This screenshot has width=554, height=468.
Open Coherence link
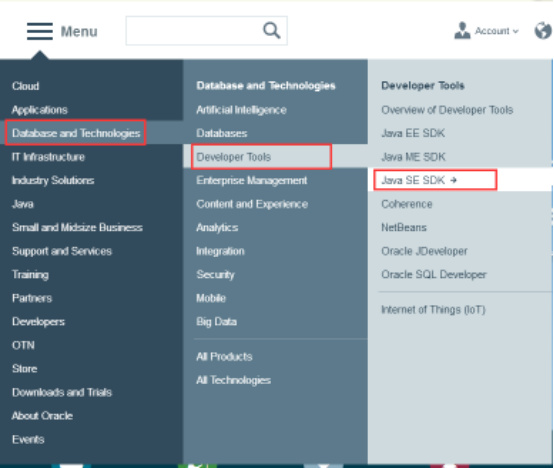[x=407, y=204]
